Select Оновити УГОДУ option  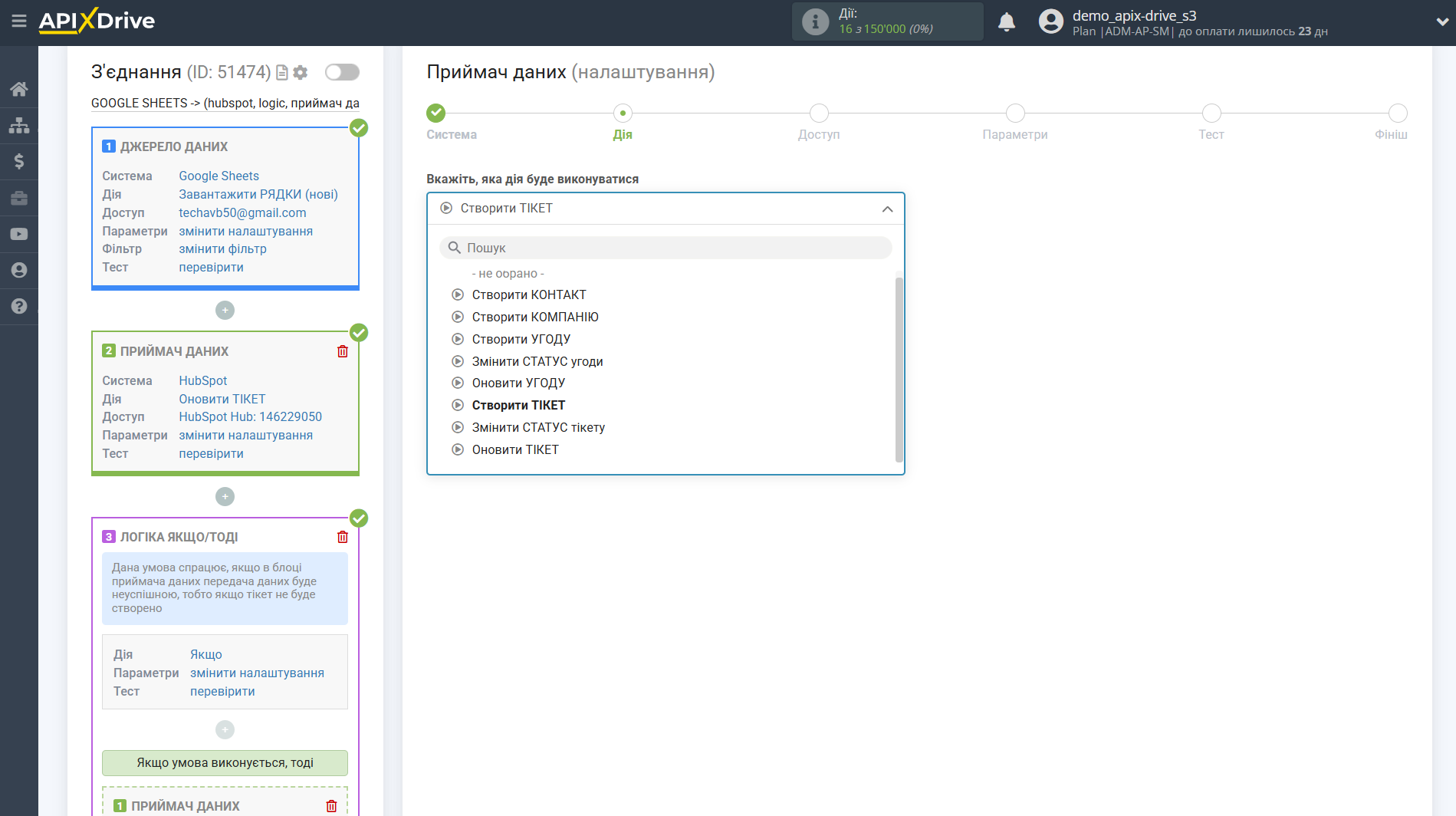(x=518, y=383)
